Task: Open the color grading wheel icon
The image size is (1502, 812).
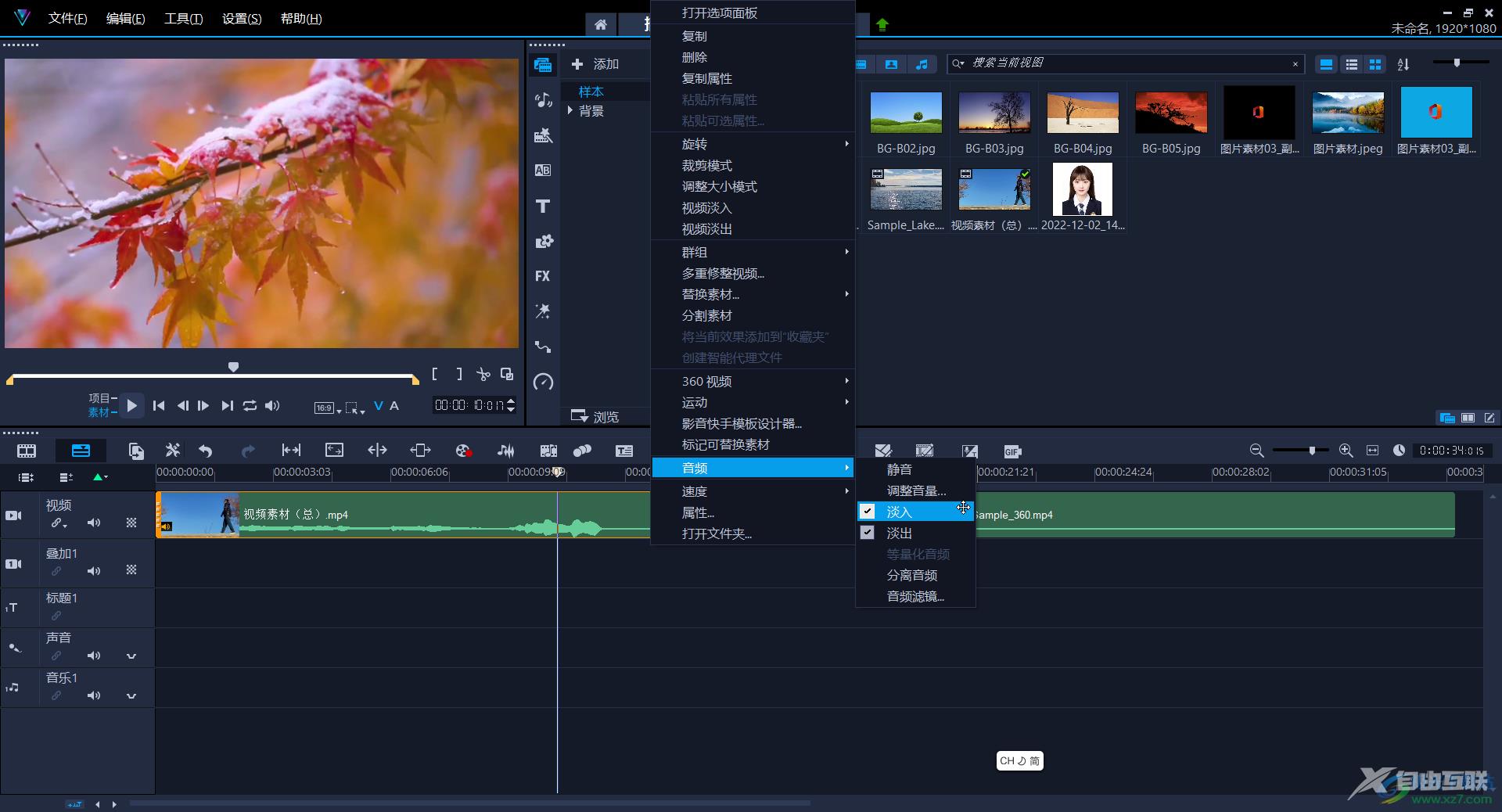Action: pos(463,451)
